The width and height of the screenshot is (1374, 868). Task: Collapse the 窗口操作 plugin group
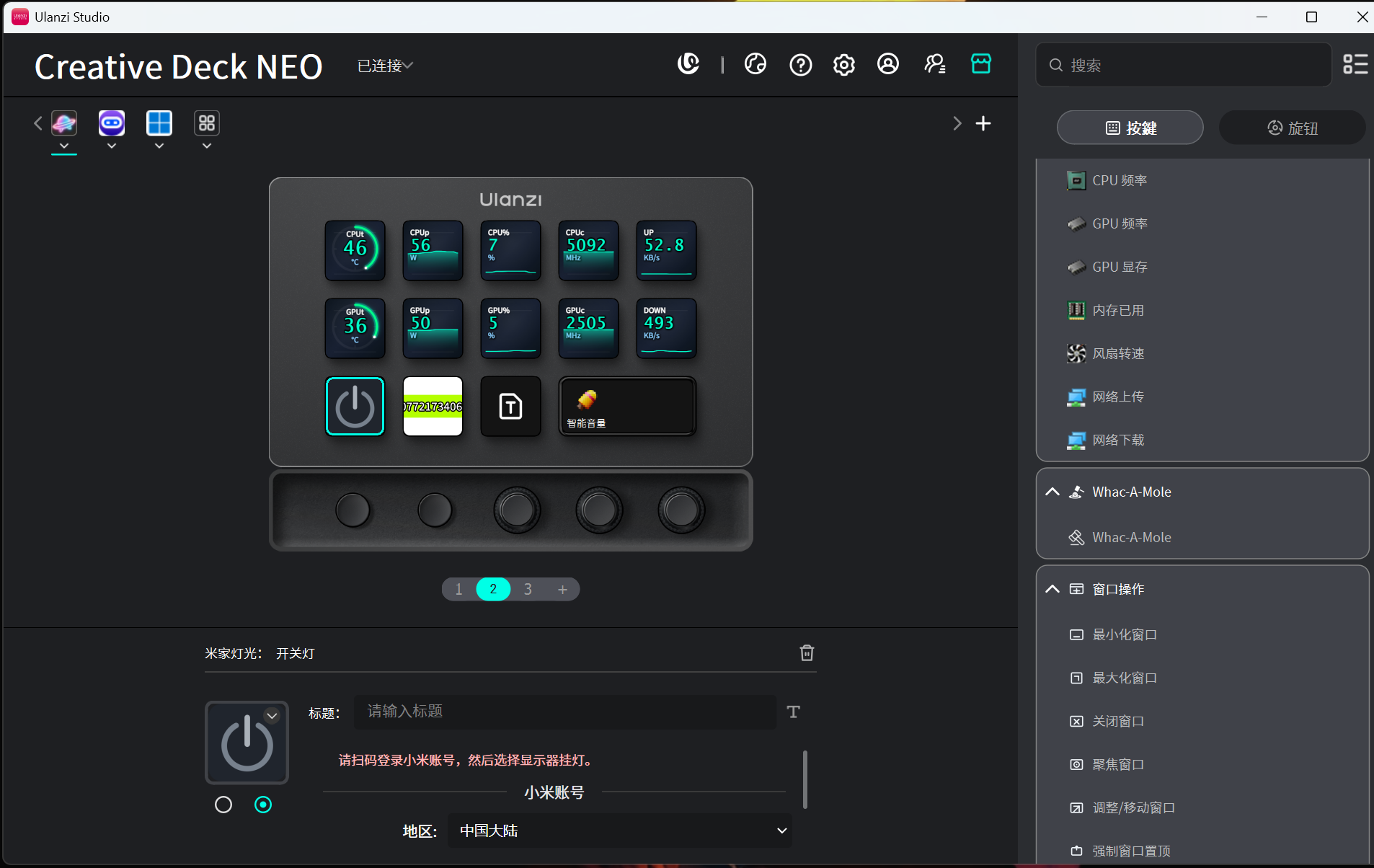point(1052,589)
